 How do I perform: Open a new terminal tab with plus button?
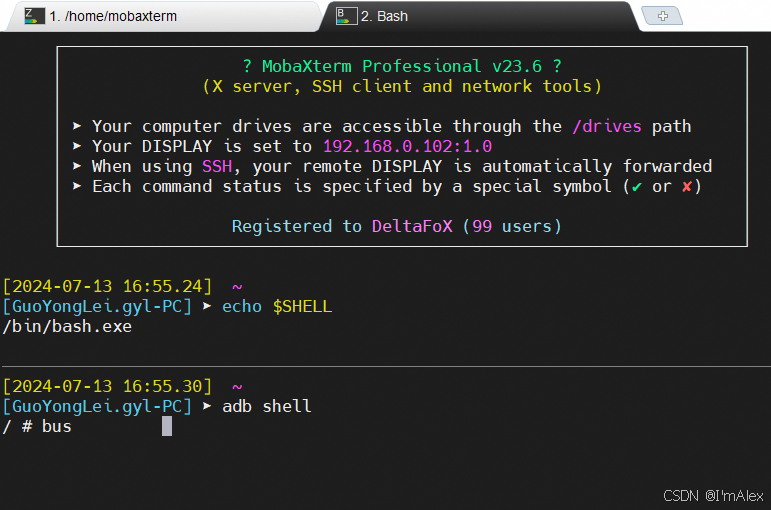click(x=662, y=16)
